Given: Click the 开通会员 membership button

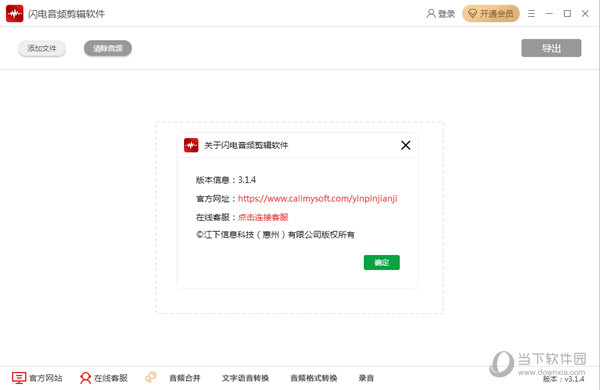Looking at the screenshot, I should pyautogui.click(x=491, y=14).
